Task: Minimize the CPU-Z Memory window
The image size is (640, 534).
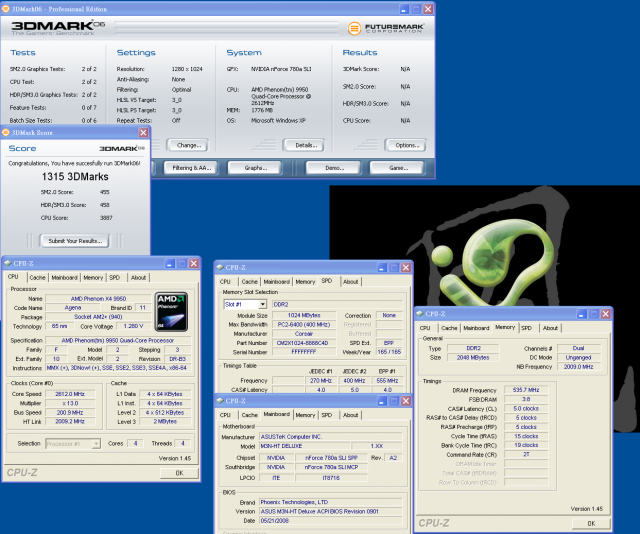Action: pos(582,314)
